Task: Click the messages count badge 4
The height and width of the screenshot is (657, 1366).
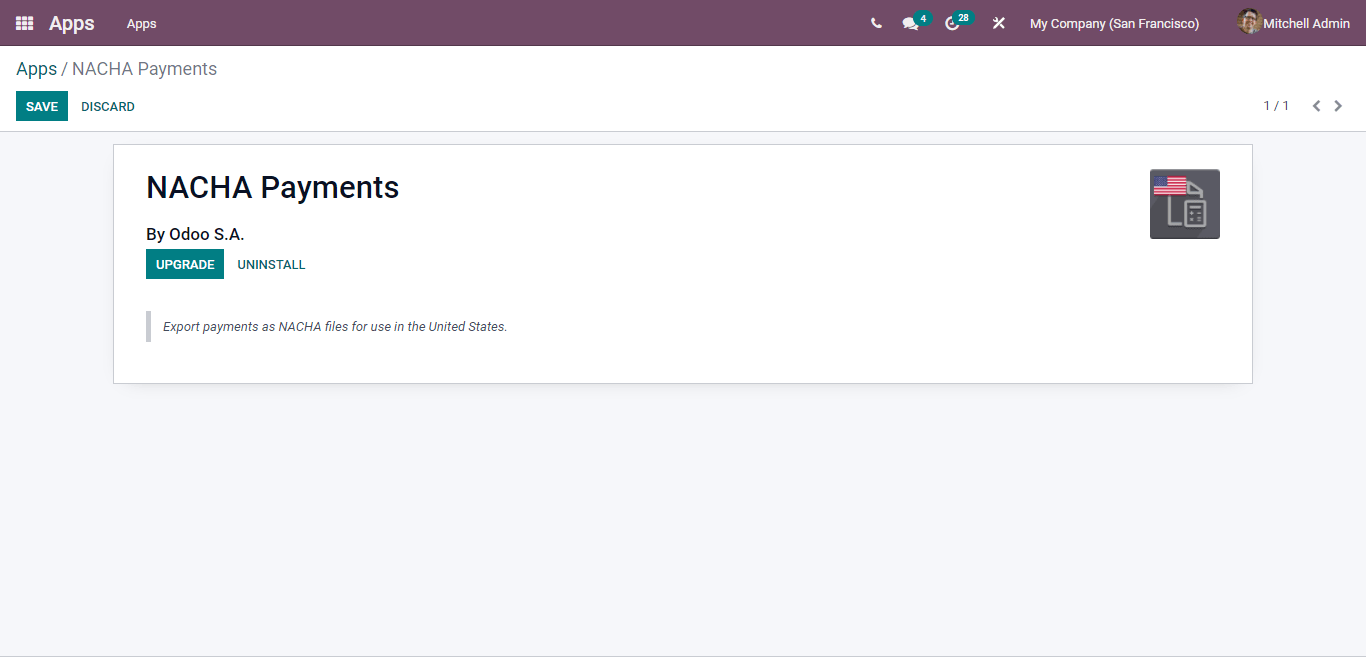Action: click(922, 18)
